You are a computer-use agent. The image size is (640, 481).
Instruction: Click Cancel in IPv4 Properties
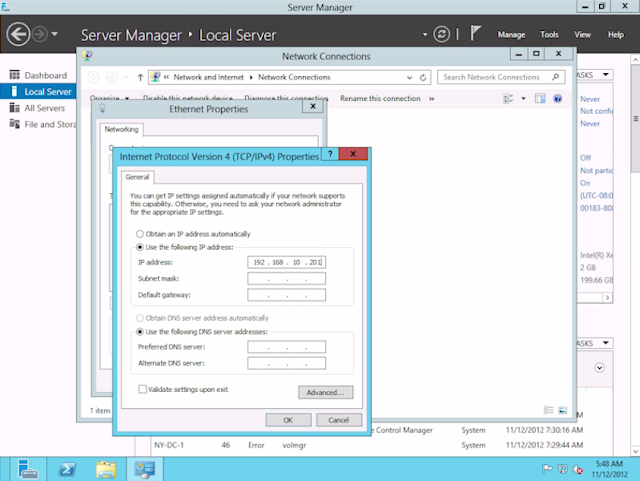tap(339, 420)
